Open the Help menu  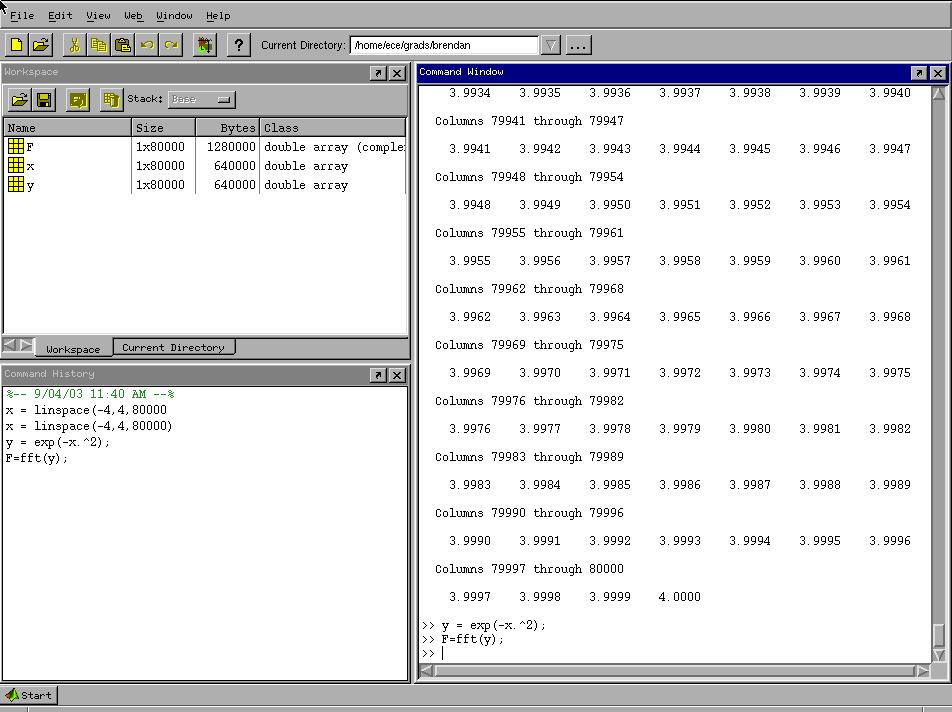click(218, 16)
